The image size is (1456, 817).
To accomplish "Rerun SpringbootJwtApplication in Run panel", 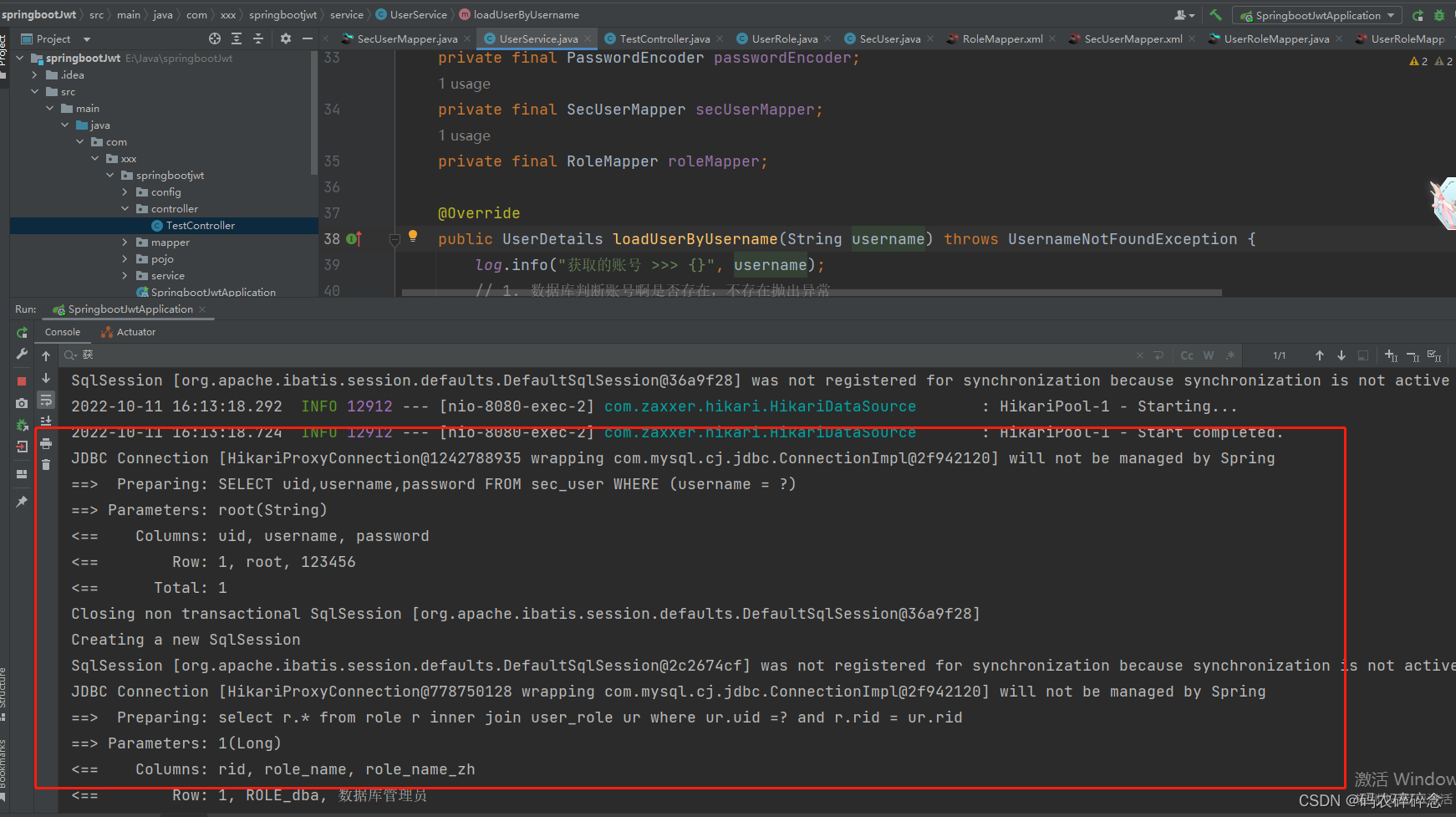I will pyautogui.click(x=22, y=332).
